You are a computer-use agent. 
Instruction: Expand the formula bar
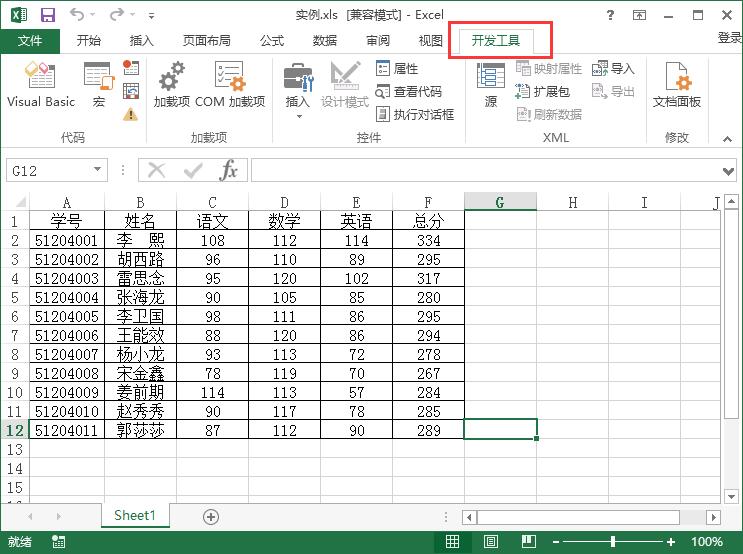pyautogui.click(x=729, y=170)
